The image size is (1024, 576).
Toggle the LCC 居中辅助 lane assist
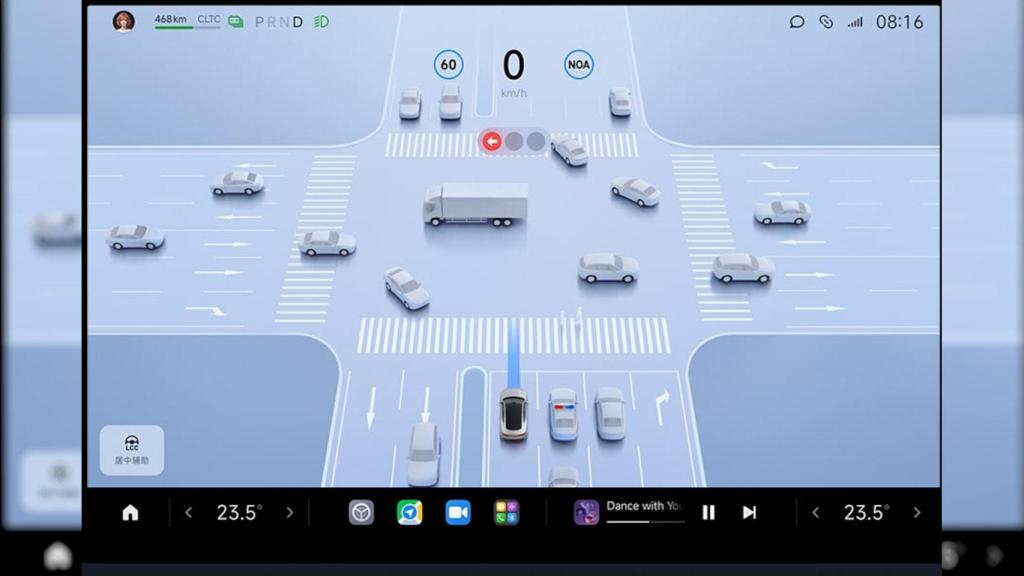pyautogui.click(x=131, y=450)
